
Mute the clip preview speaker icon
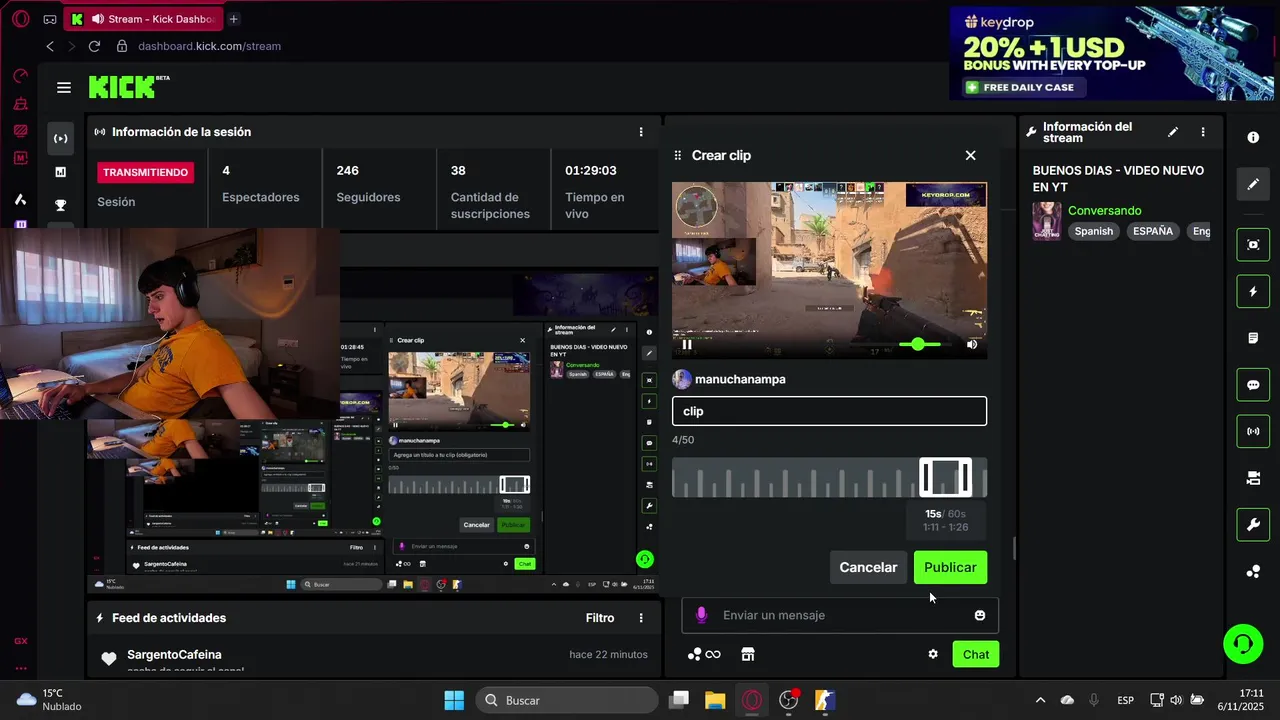coord(972,344)
